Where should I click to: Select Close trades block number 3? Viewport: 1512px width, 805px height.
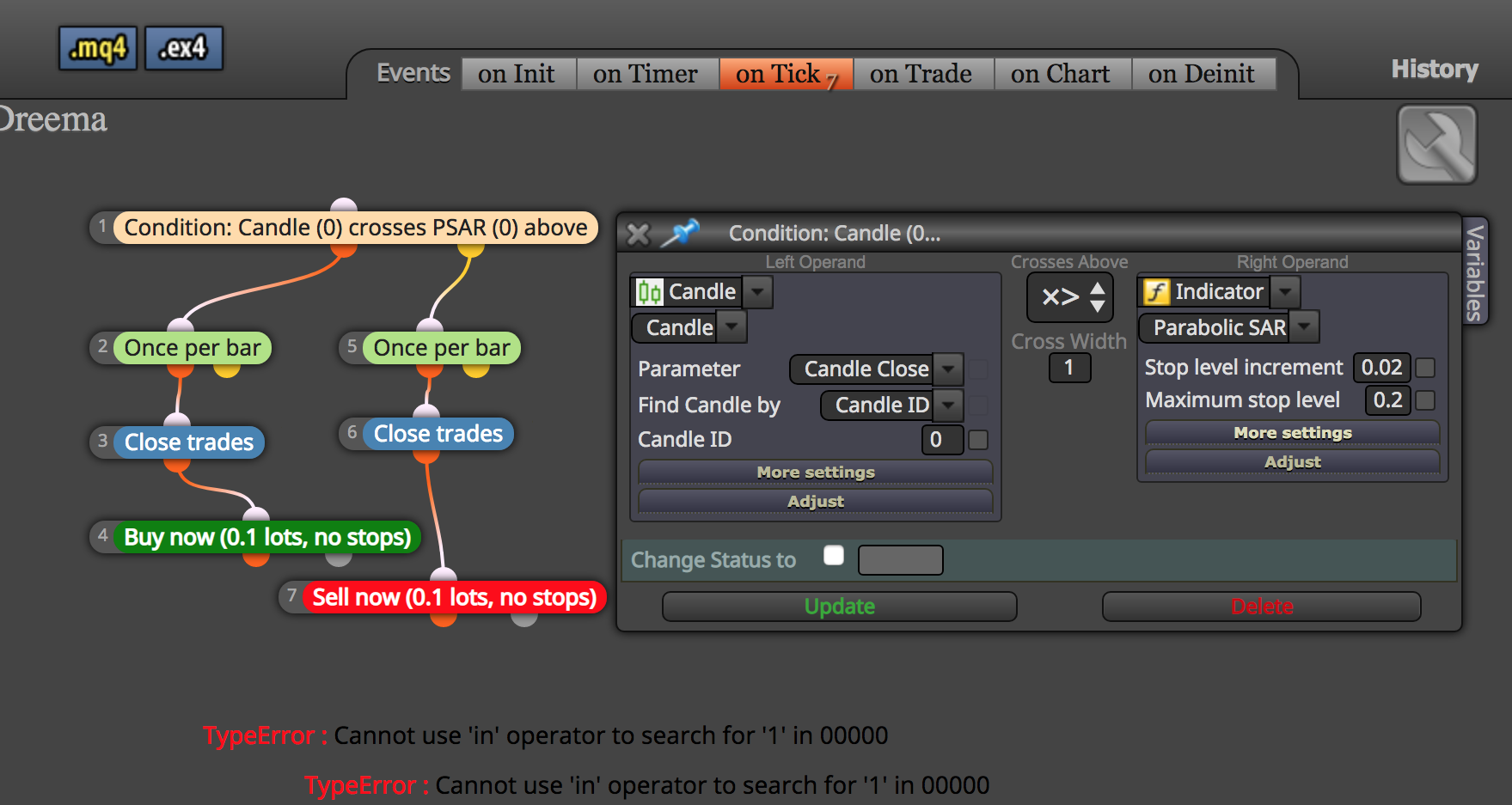[189, 442]
